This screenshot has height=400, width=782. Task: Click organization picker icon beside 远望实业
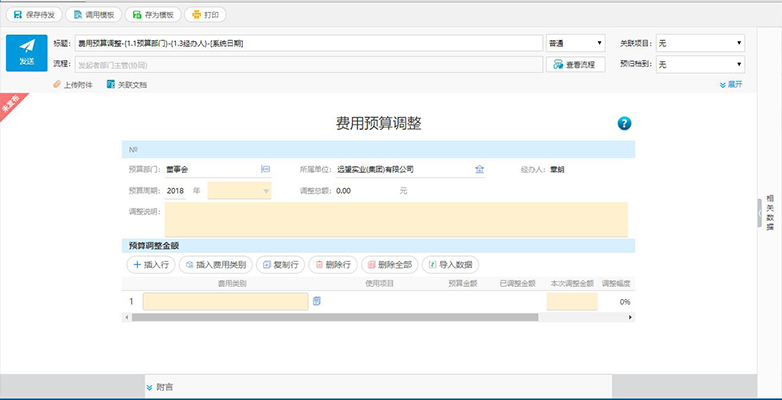(479, 170)
